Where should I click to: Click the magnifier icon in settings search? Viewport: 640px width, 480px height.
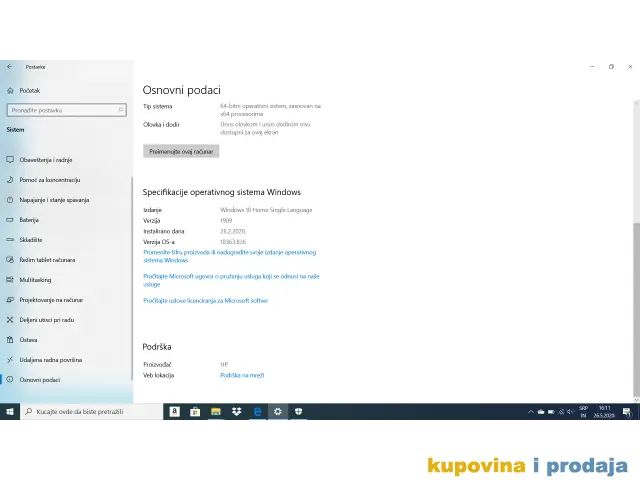pyautogui.click(x=120, y=110)
